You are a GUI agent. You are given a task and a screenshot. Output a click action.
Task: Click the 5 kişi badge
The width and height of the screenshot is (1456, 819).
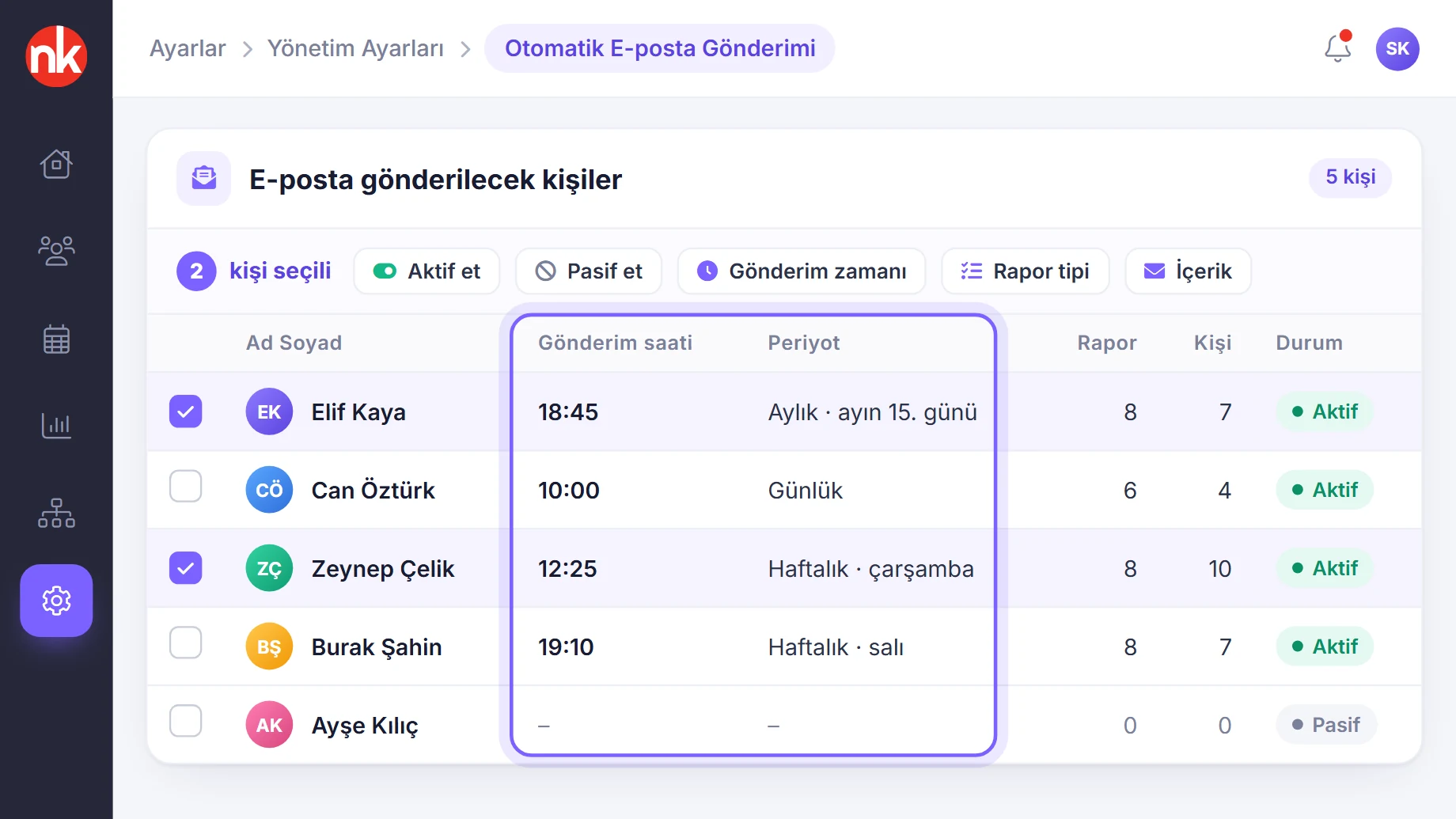pyautogui.click(x=1351, y=177)
